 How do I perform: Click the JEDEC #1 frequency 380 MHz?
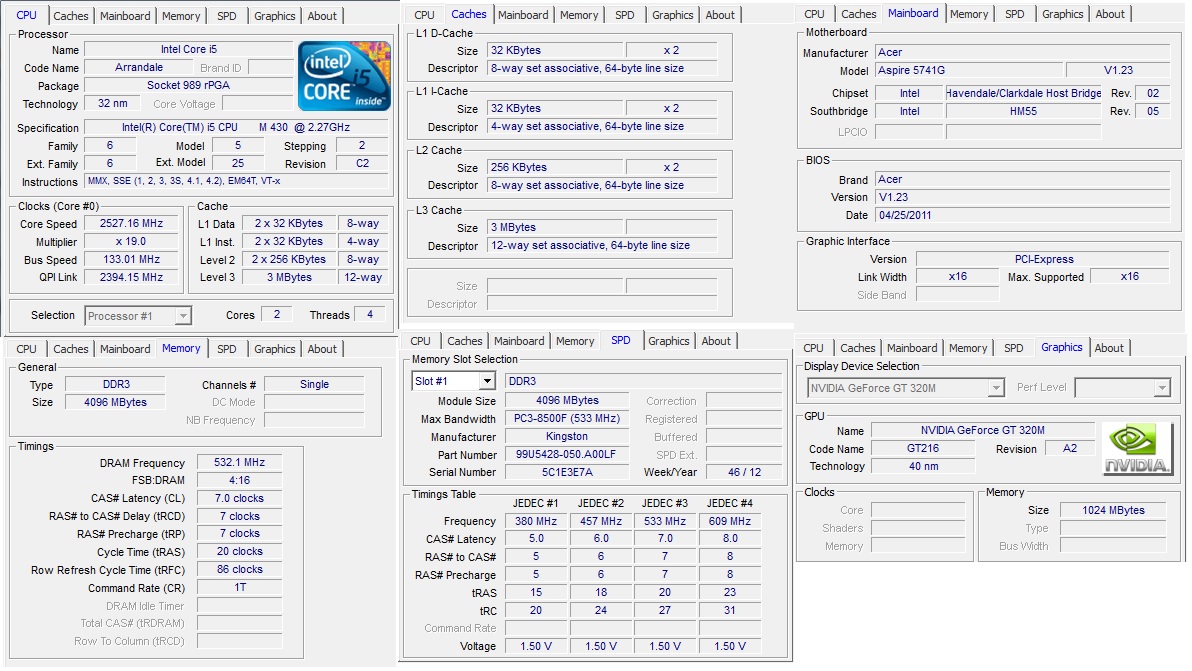[x=536, y=522]
